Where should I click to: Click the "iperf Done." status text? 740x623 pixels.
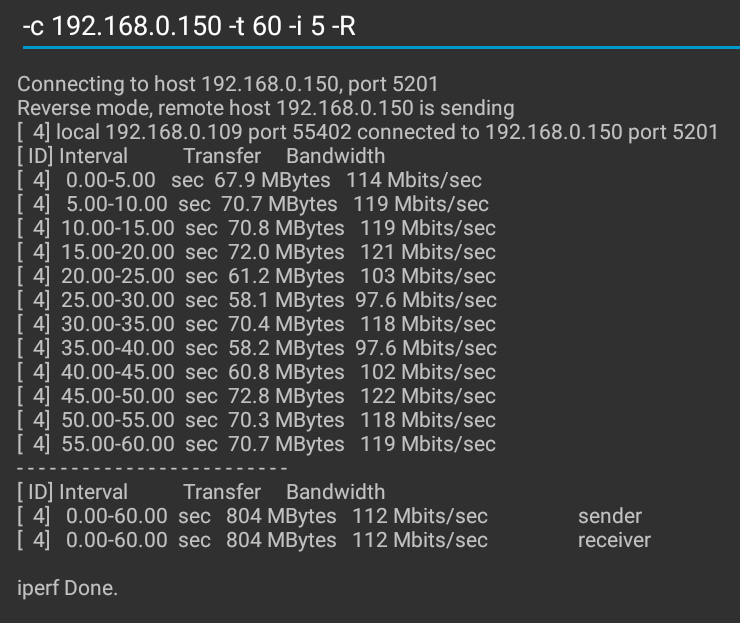coord(68,588)
